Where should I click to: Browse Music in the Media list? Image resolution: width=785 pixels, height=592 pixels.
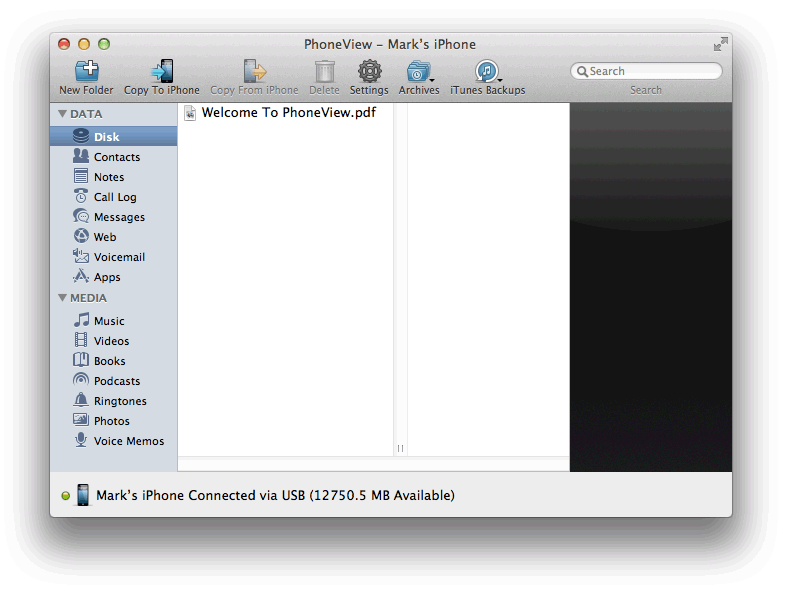(109, 321)
